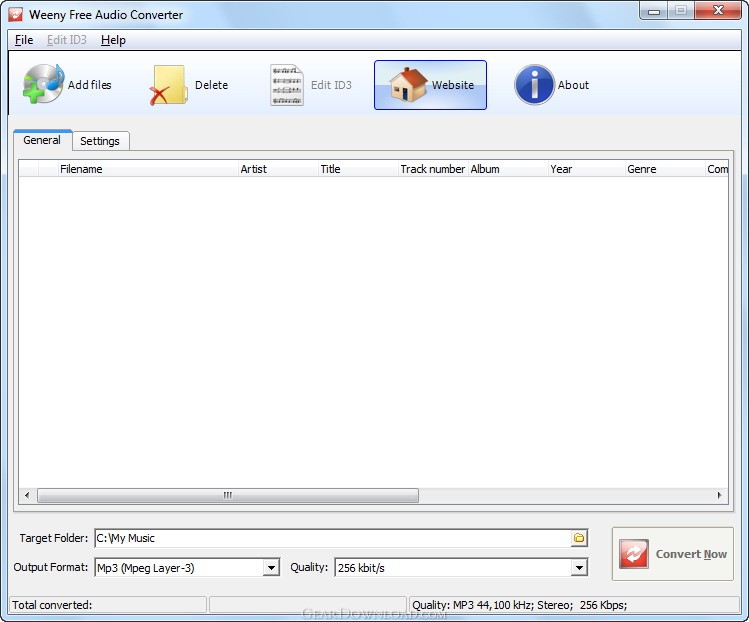Click the Target Folder input field
This screenshot has height=622, width=749.
[332, 538]
